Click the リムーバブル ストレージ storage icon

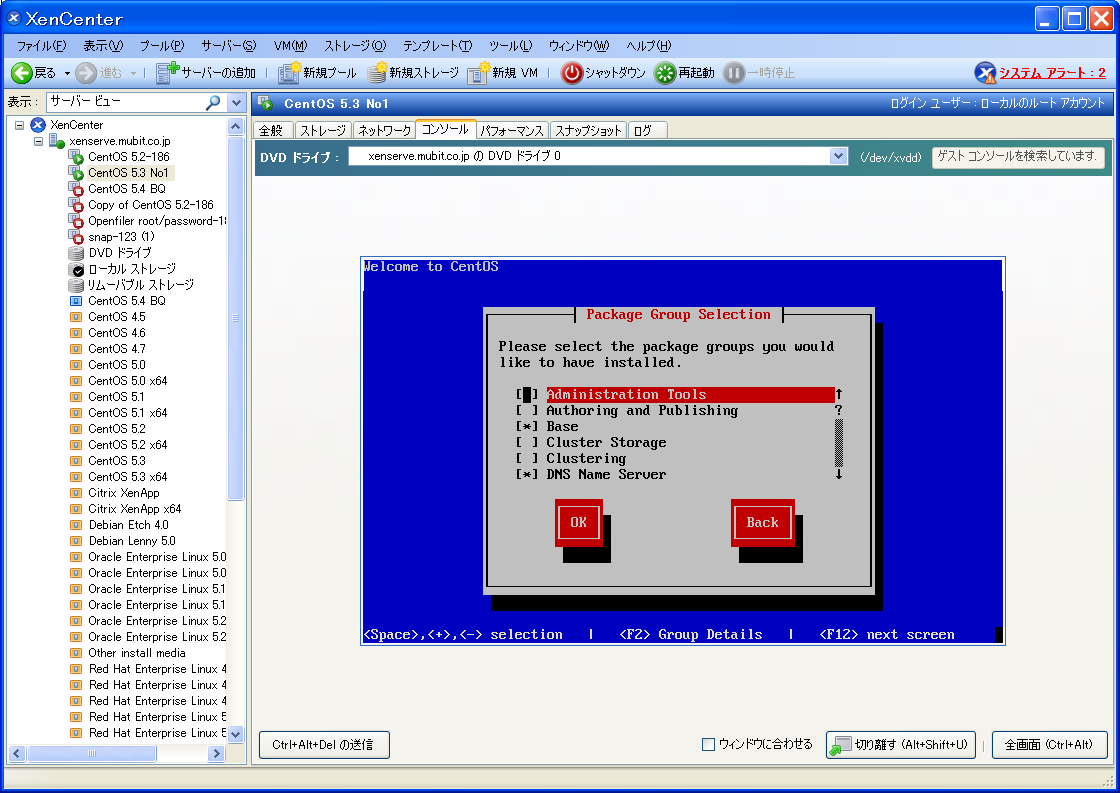76,285
